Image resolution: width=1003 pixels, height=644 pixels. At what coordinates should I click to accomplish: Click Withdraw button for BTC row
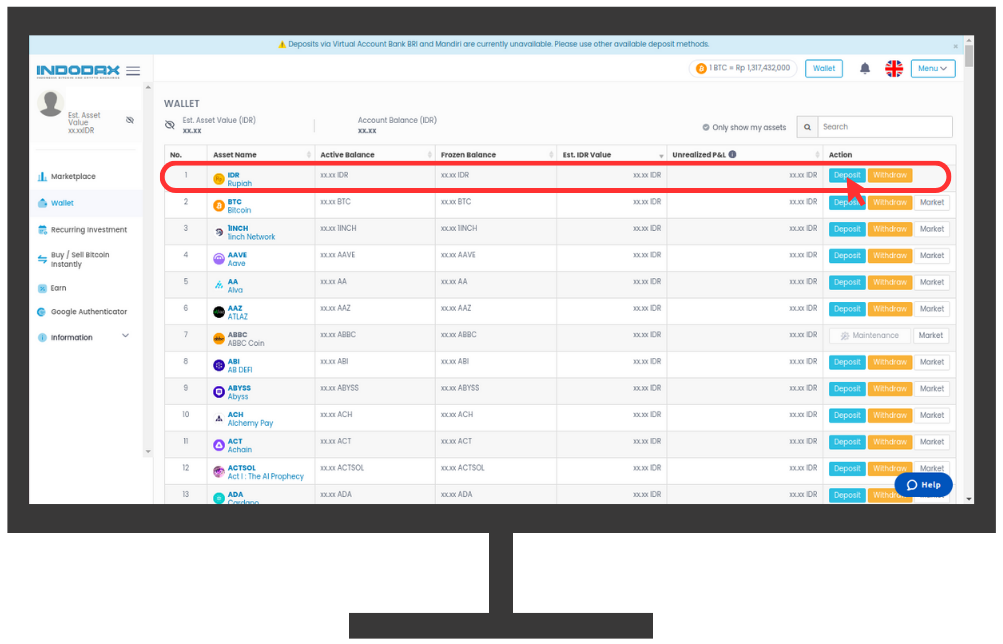pos(889,202)
